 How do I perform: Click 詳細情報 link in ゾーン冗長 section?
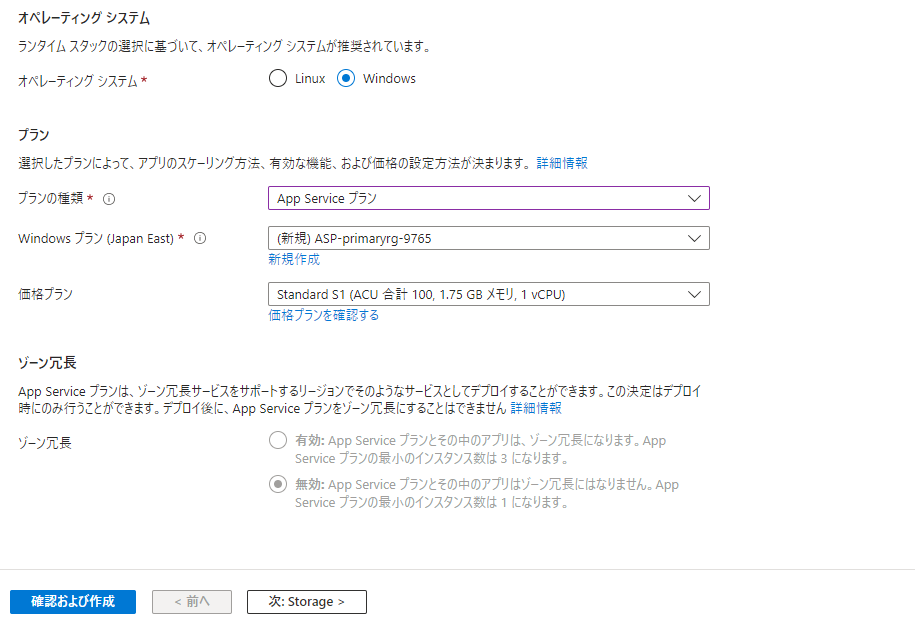[536, 408]
